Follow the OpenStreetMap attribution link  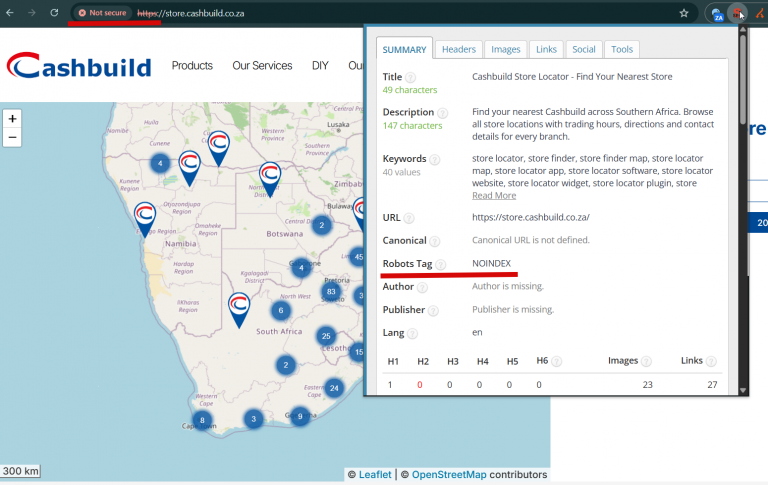point(449,475)
